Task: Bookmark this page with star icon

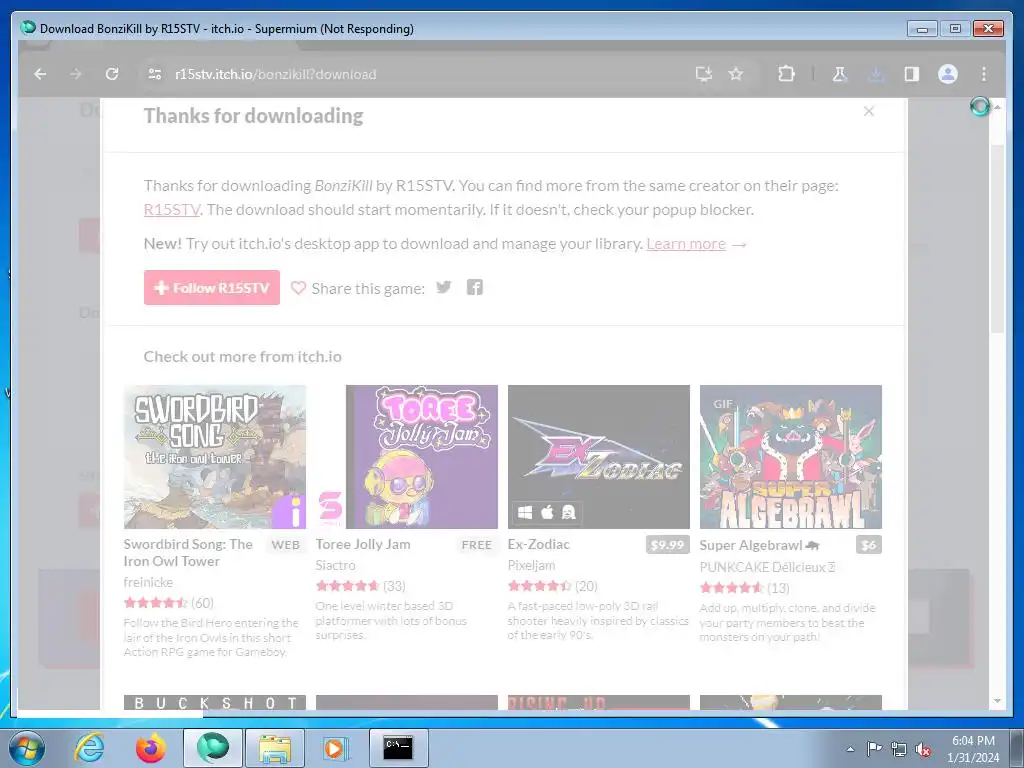Action: tap(736, 74)
